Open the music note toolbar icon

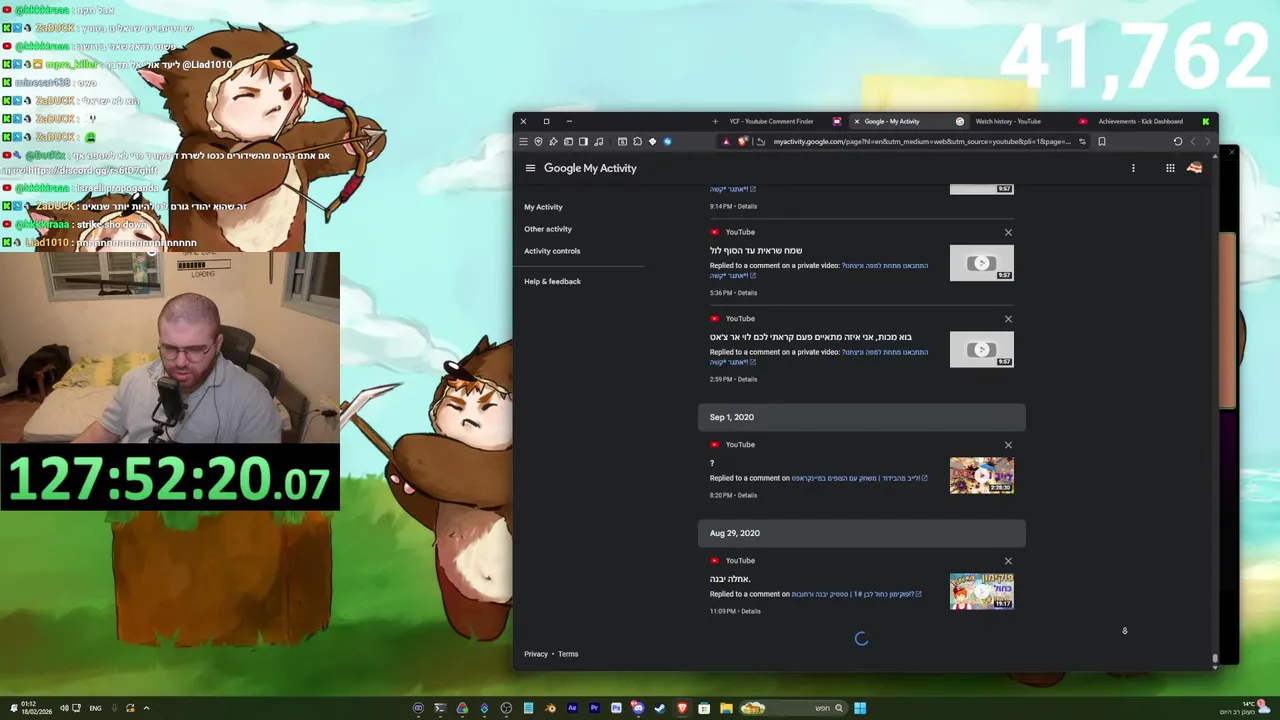(598, 141)
